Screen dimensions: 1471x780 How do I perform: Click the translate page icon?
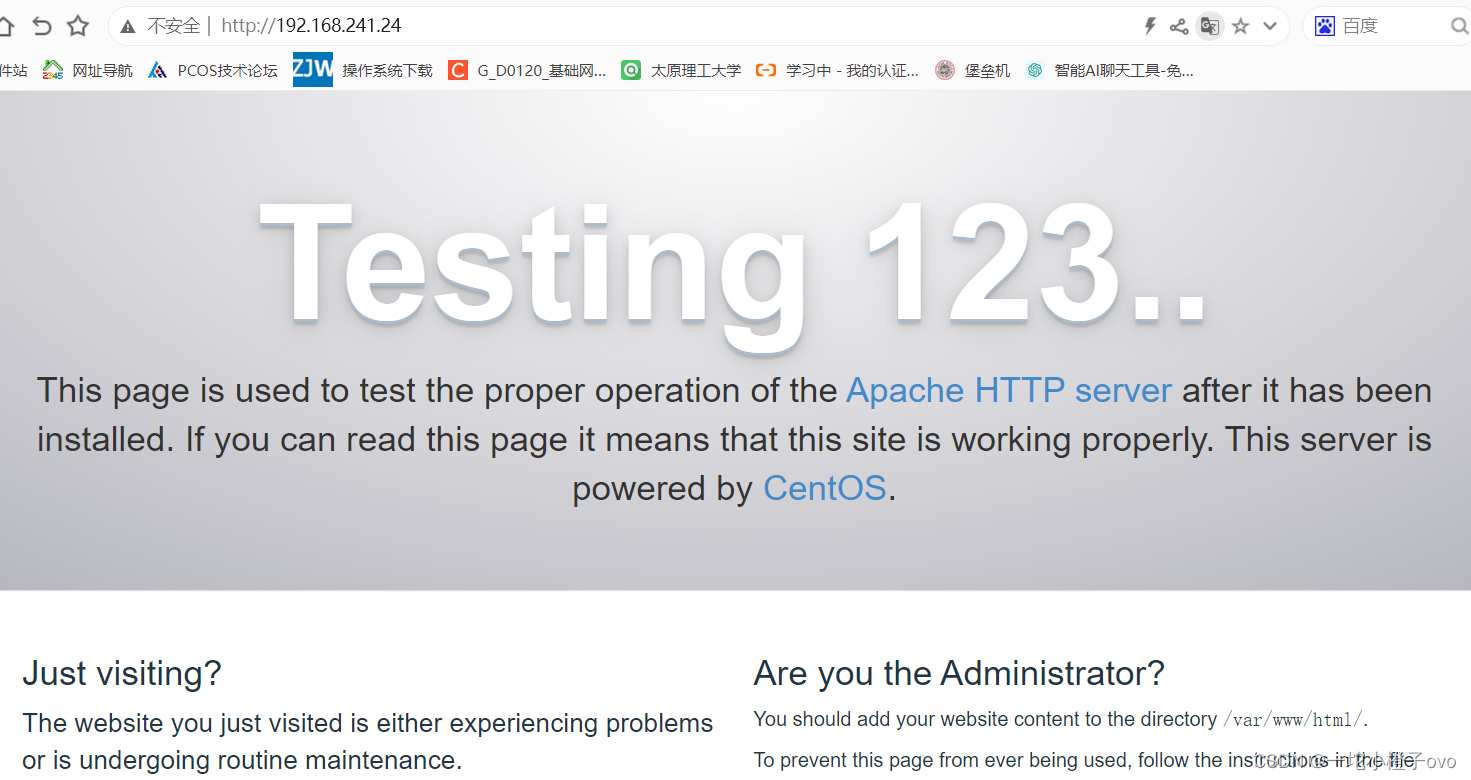pos(1210,26)
